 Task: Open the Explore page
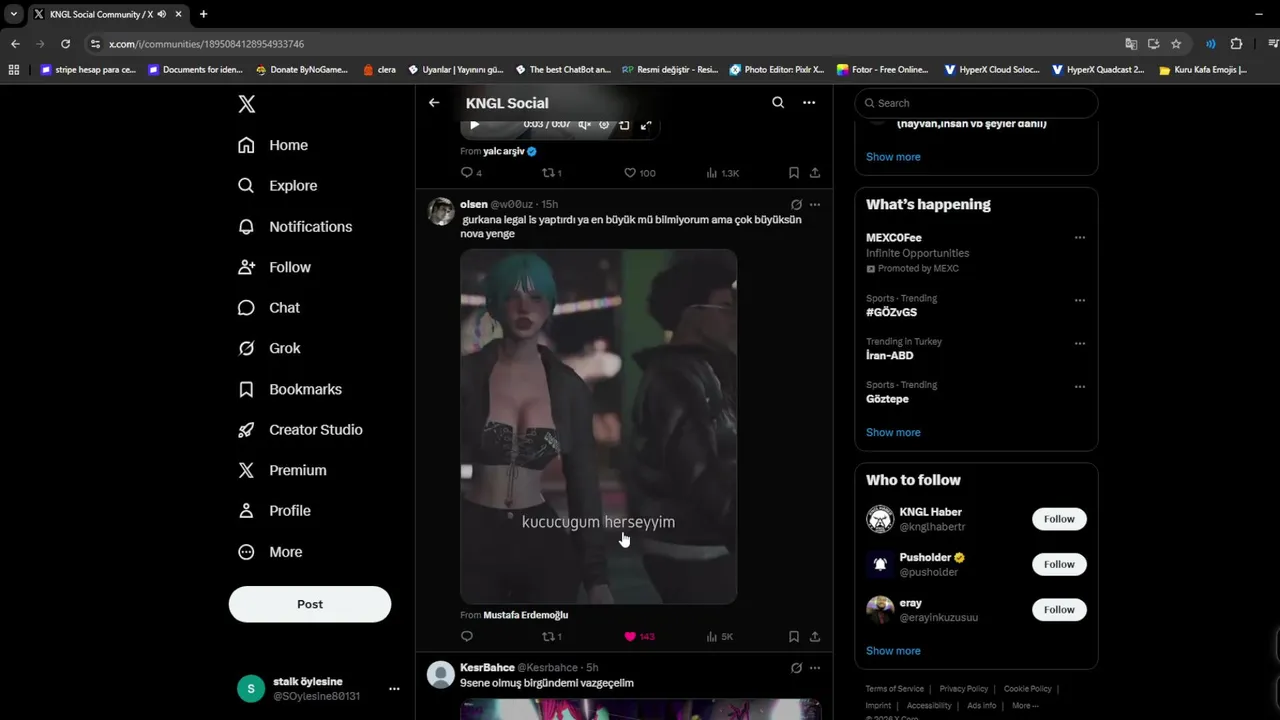point(277,186)
